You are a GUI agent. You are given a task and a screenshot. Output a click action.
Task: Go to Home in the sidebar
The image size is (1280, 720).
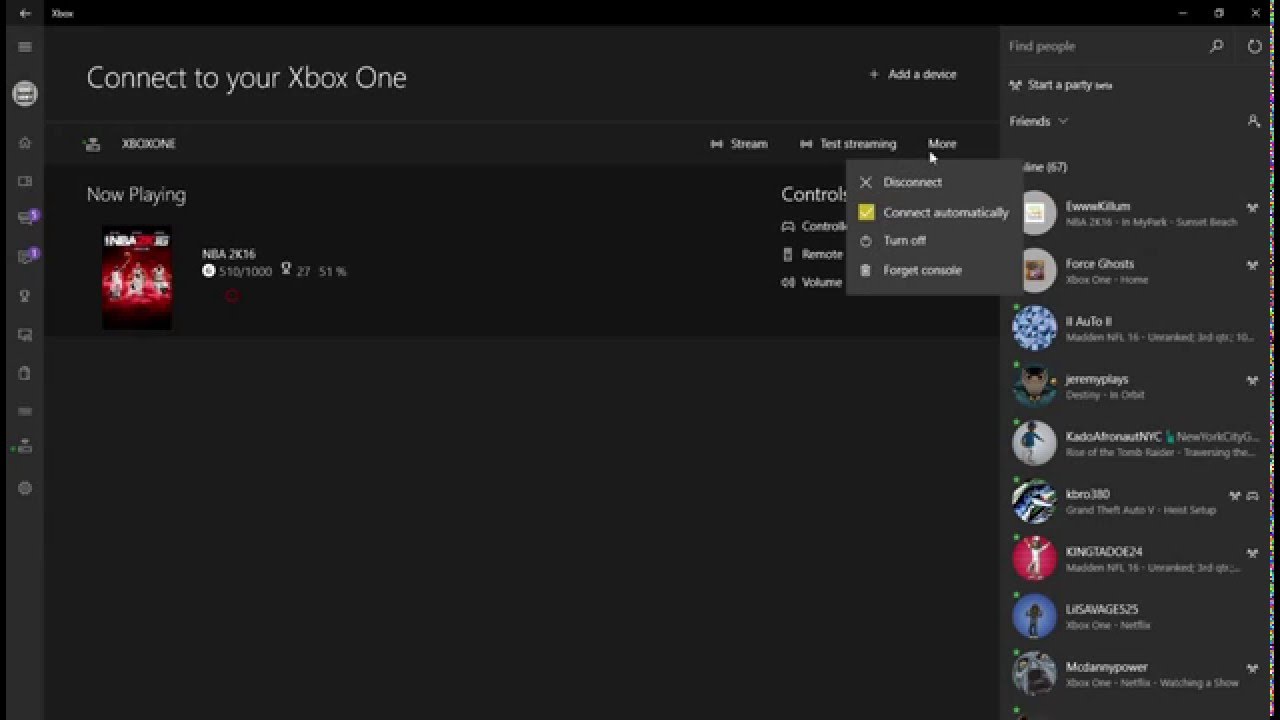[25, 143]
